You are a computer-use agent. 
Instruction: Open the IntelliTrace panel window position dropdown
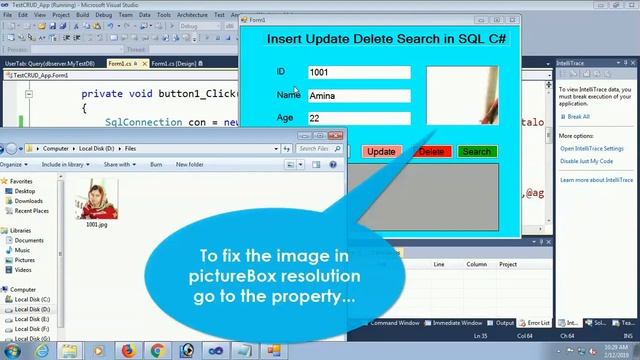[x=618, y=63]
